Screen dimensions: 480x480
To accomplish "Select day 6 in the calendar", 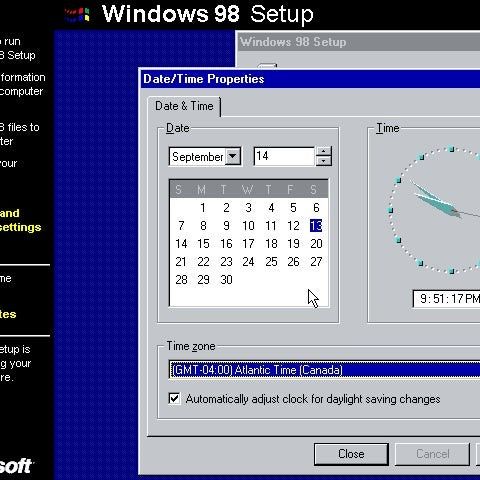I will pos(316,208).
